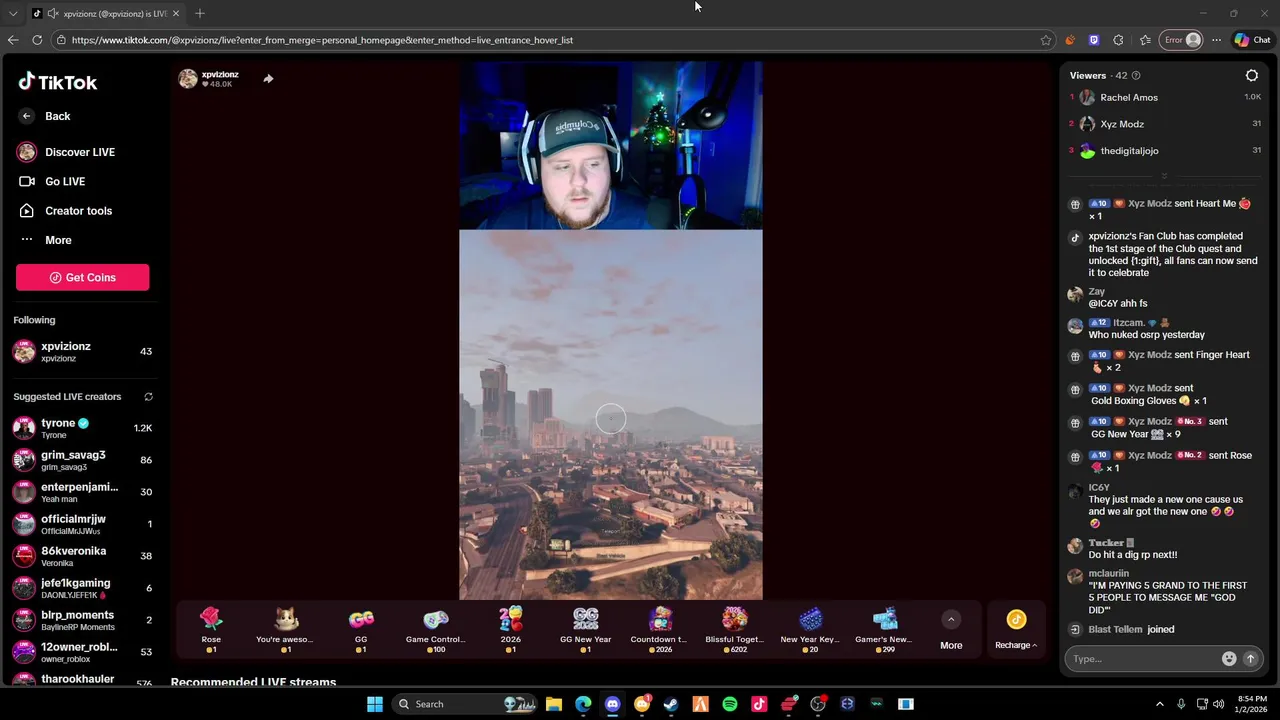Select the xpvizionz LIVE browser tab
Viewport: 1280px width, 720px height.
click(x=107, y=13)
